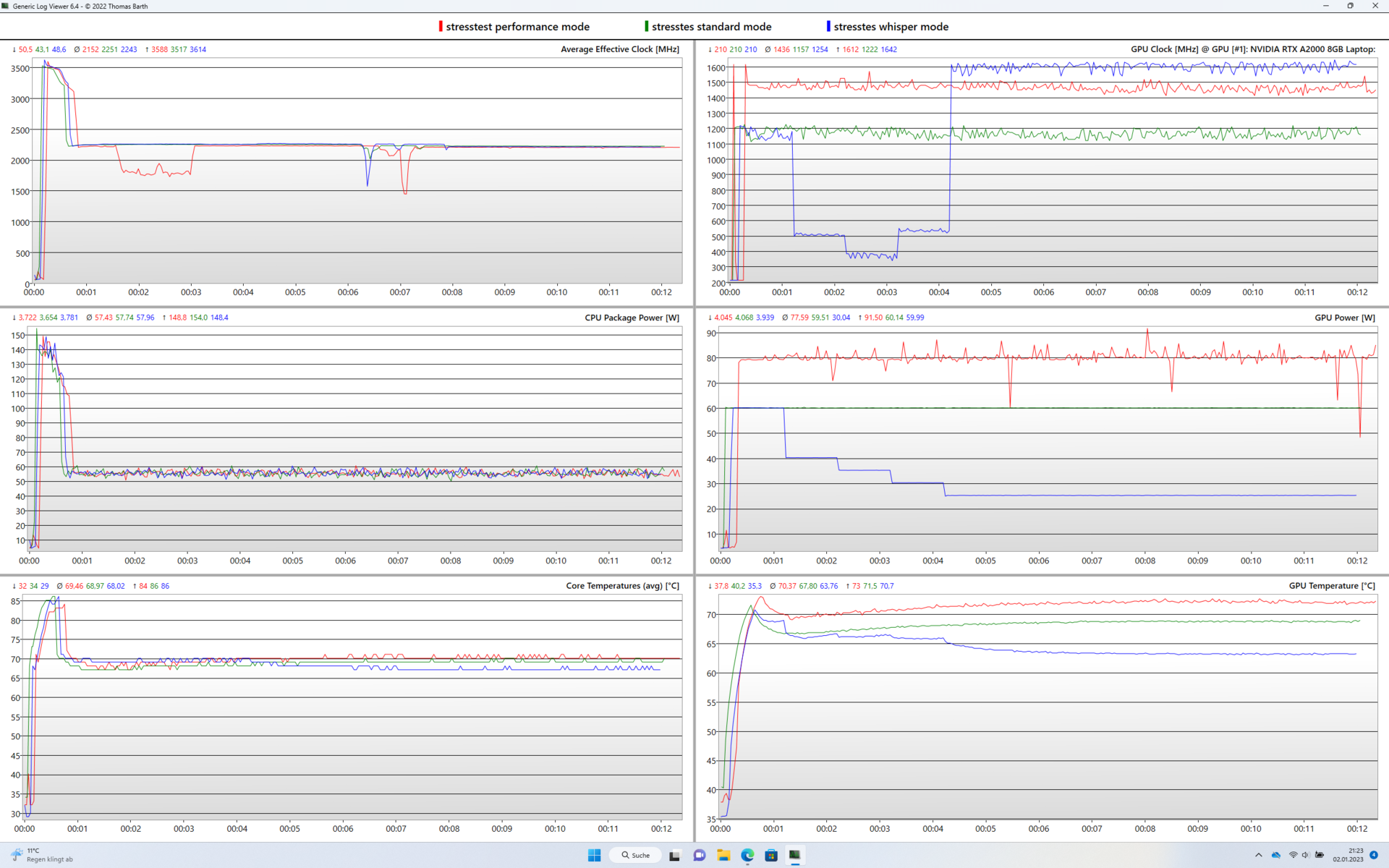The image size is (1389, 868).
Task: Open Microsoft Edge from the taskbar
Action: [747, 855]
